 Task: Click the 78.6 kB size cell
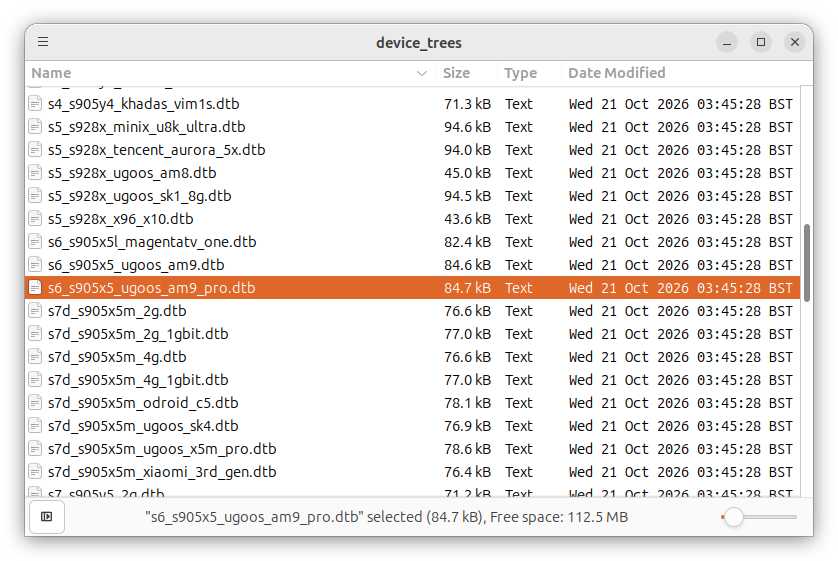(467, 448)
